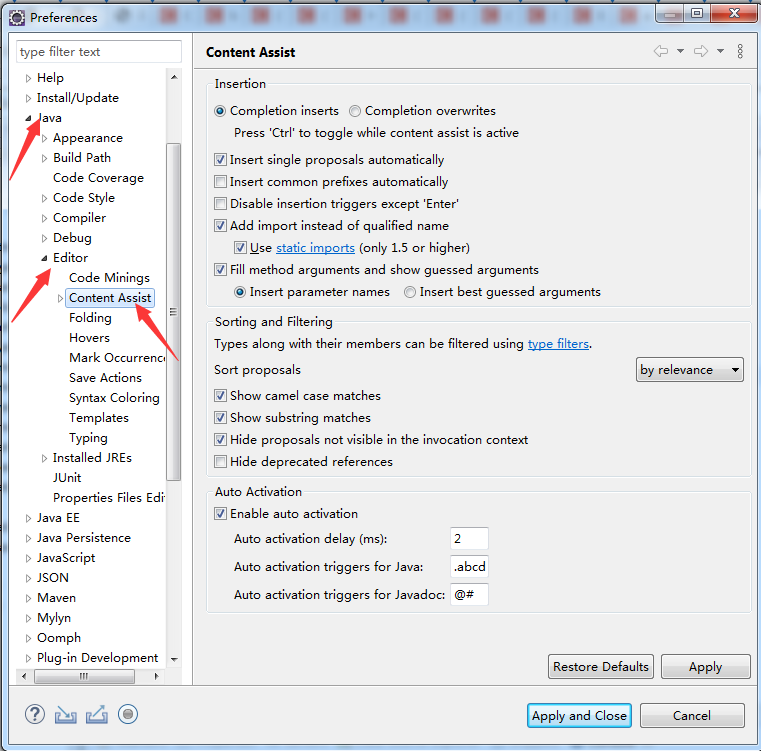Select Insert parameter names radio button
761x751 pixels.
[240, 292]
